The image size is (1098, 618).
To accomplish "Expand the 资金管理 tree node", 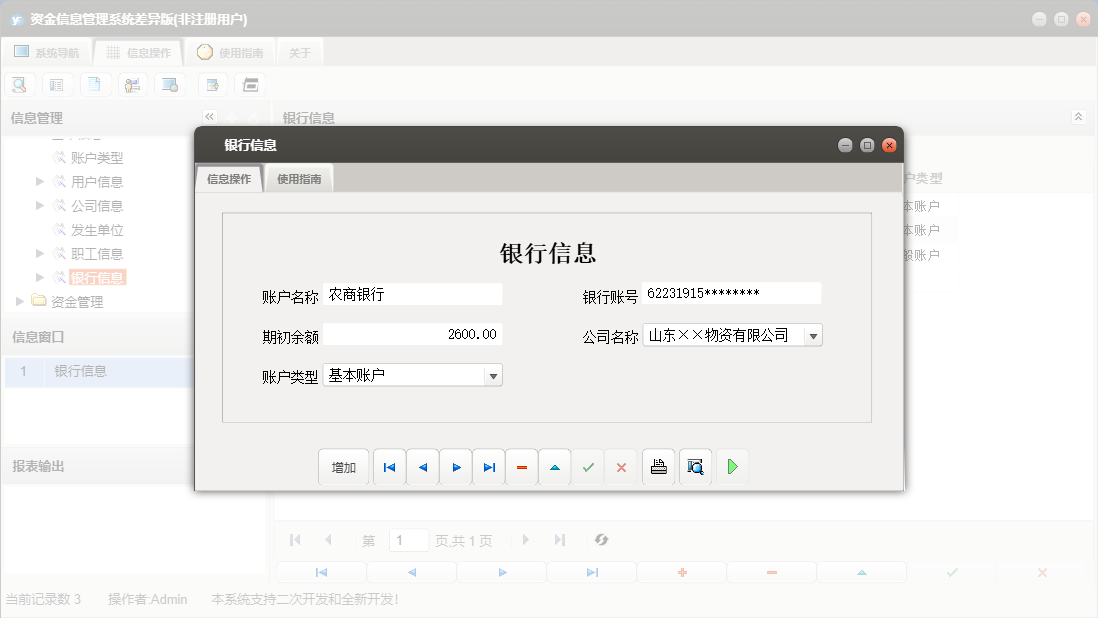I will [x=18, y=300].
